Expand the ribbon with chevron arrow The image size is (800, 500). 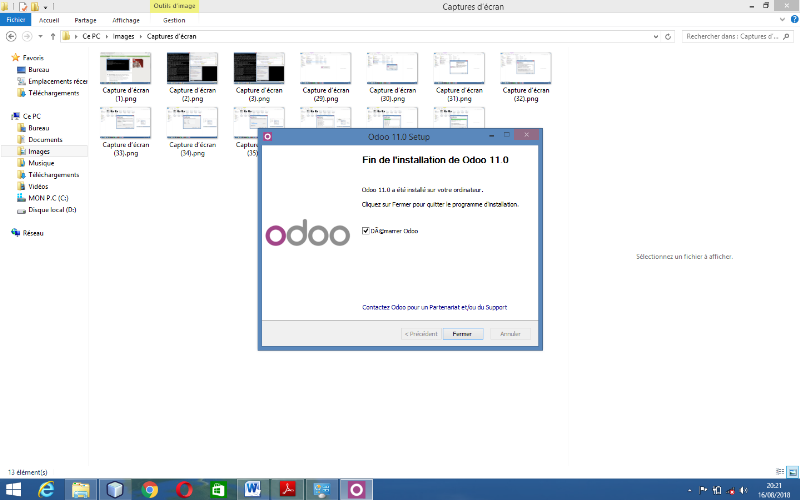(x=783, y=19)
